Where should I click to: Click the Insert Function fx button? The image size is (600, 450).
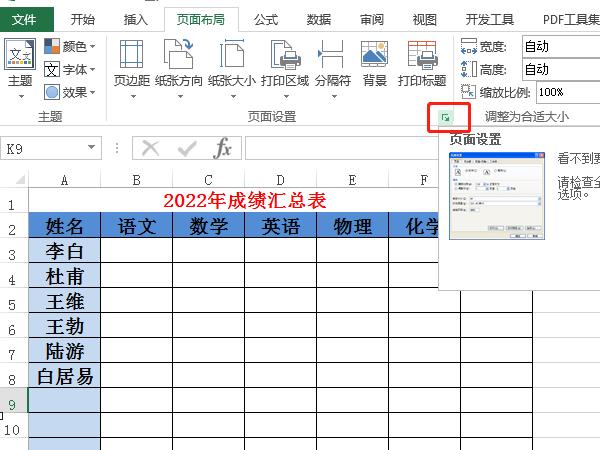tap(223, 148)
